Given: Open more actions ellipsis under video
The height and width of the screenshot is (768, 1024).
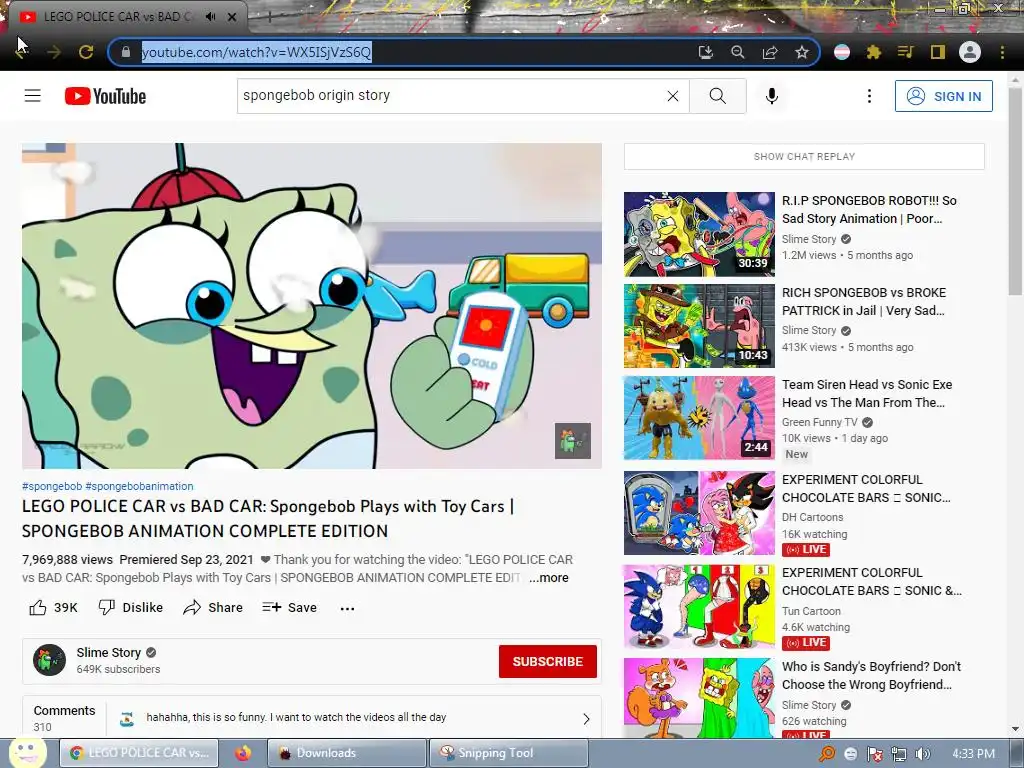Looking at the screenshot, I should pos(347,609).
